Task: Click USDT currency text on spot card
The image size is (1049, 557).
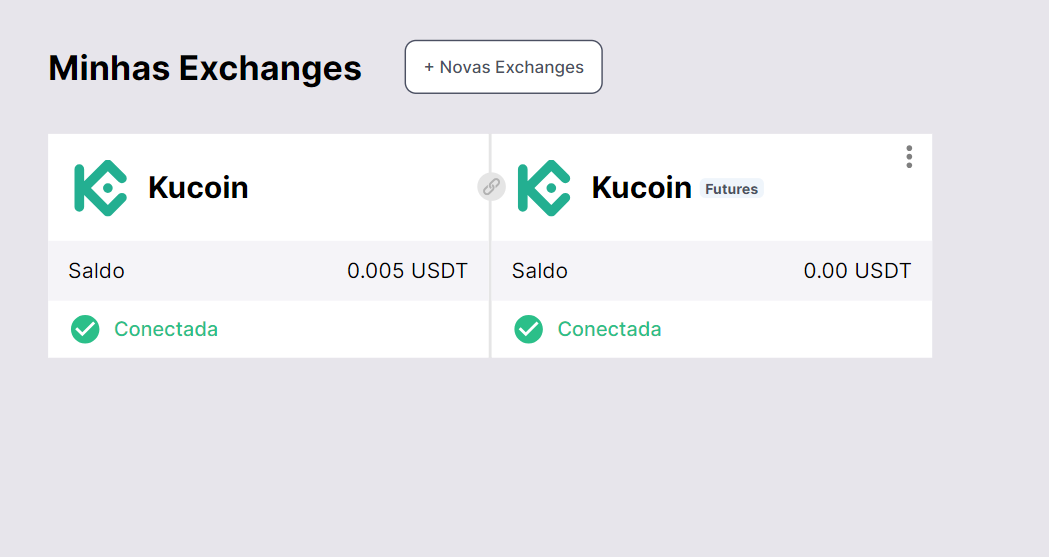Action: click(440, 271)
